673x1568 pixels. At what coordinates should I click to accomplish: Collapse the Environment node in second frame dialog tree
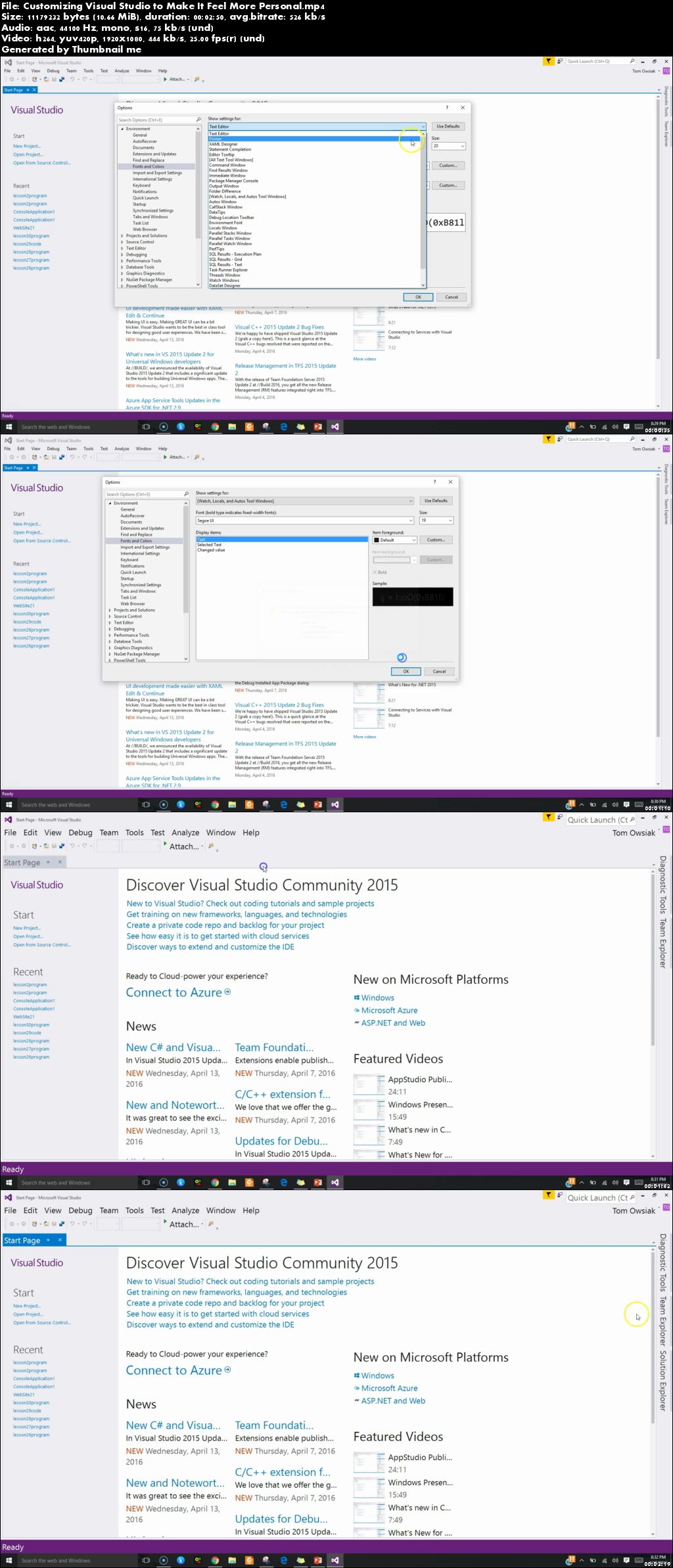pos(110,503)
